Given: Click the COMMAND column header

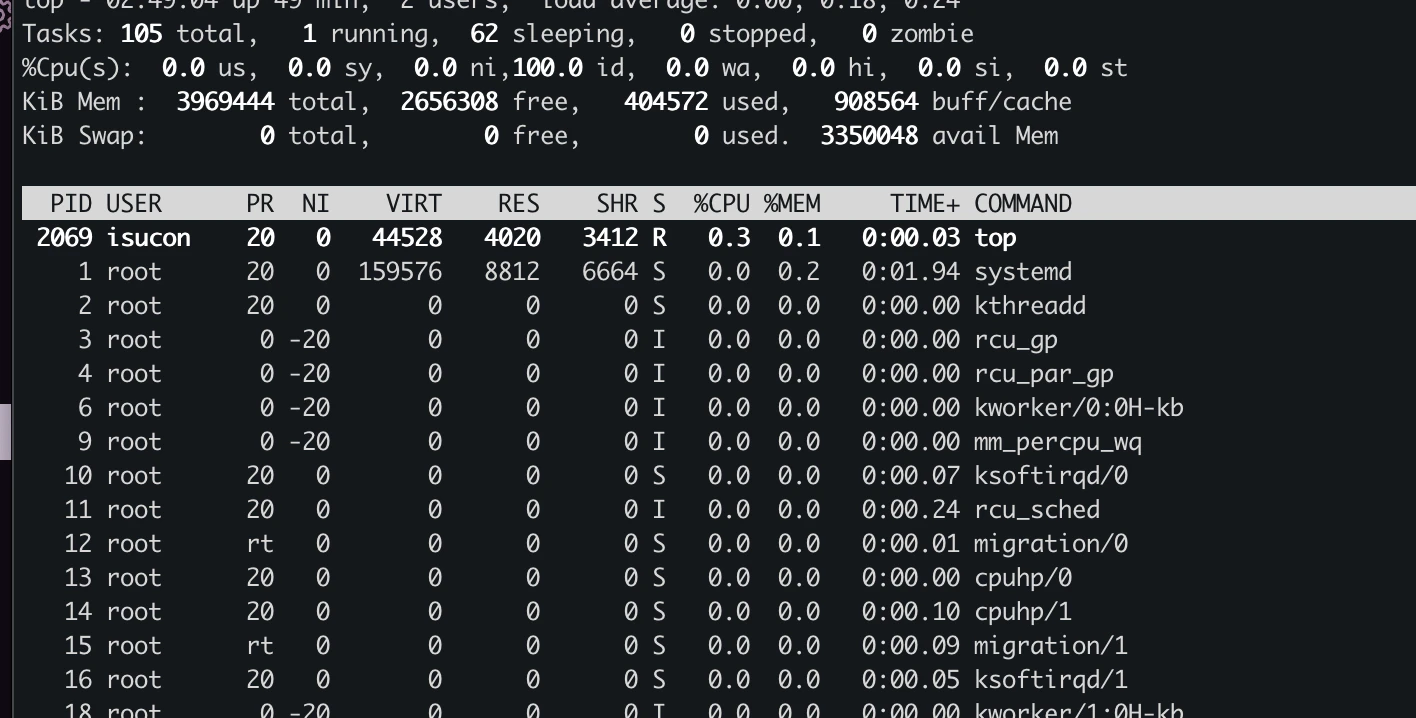Looking at the screenshot, I should click(x=1023, y=204).
